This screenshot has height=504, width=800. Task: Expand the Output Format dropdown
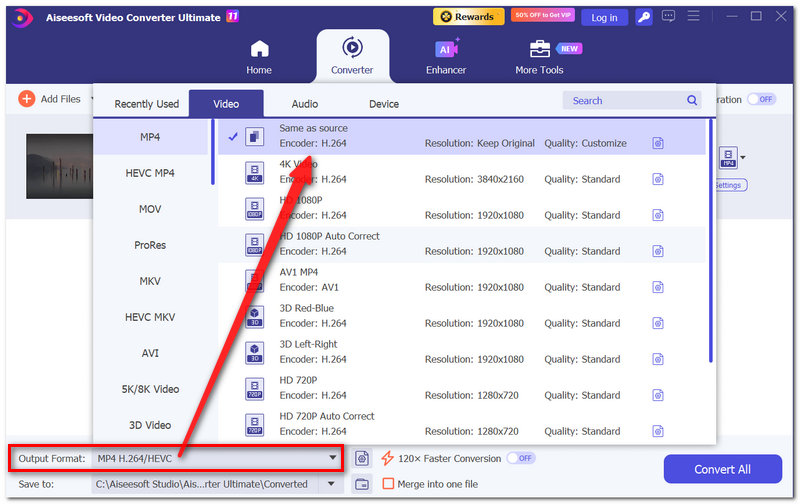click(x=333, y=458)
